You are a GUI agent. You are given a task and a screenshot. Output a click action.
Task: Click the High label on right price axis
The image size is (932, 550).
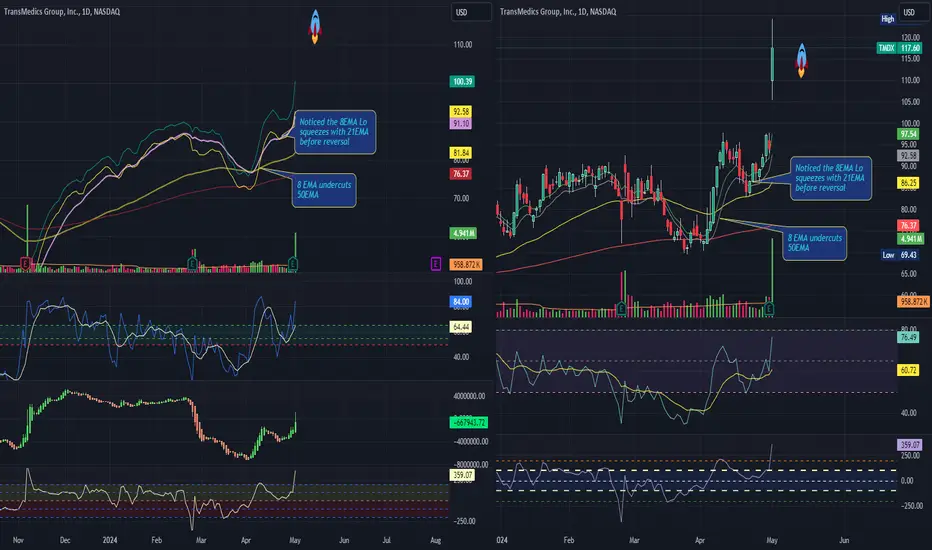[x=887, y=18]
